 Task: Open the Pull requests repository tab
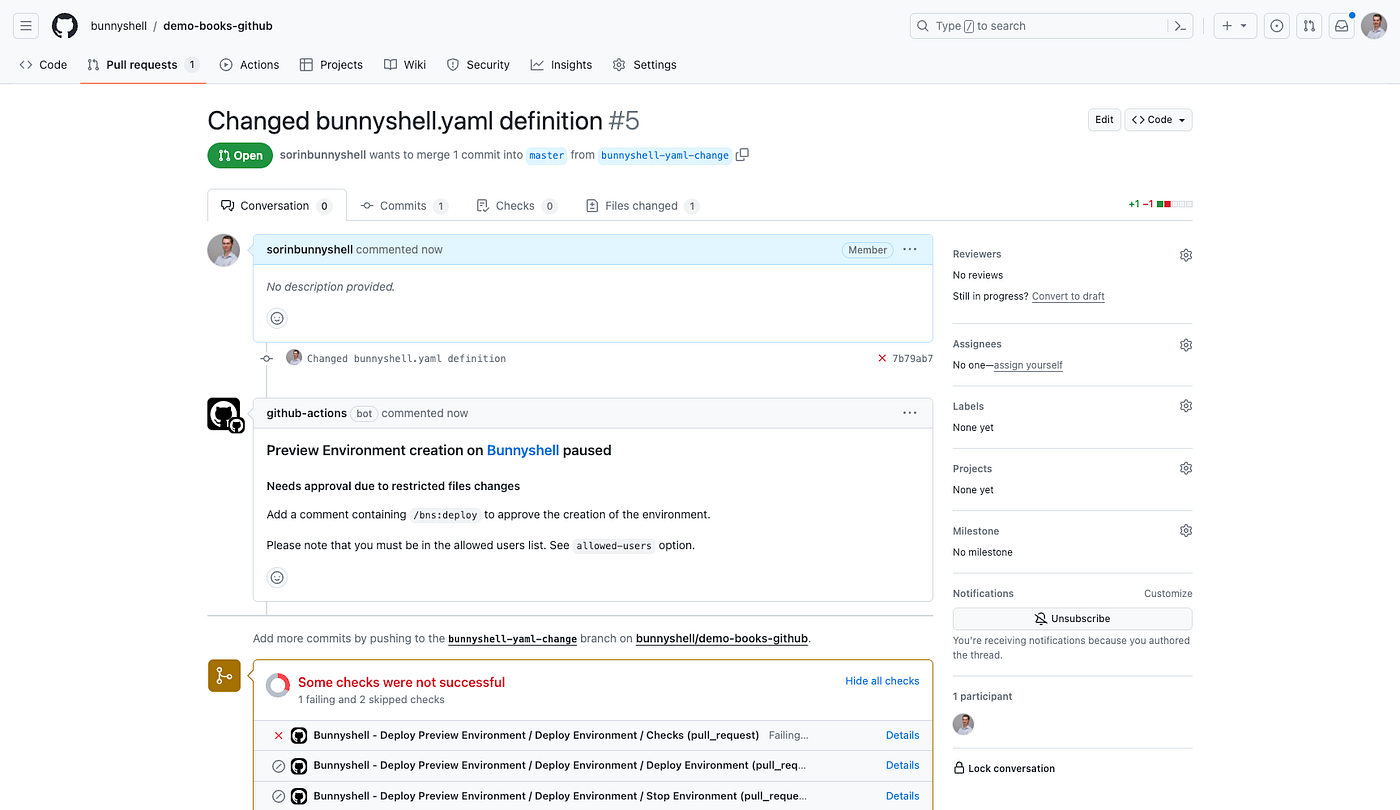142,65
